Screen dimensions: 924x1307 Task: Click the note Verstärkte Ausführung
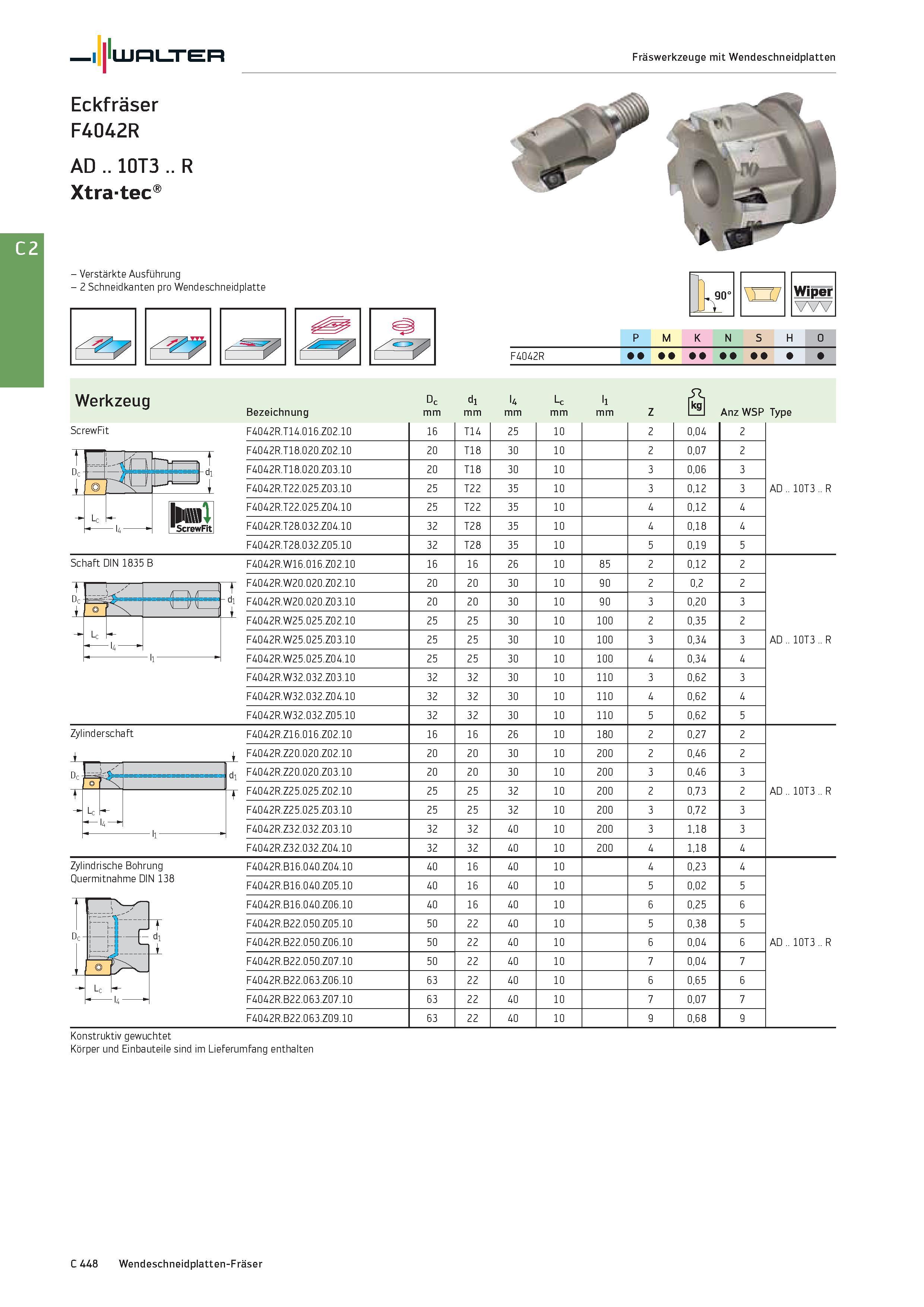pyautogui.click(x=125, y=274)
